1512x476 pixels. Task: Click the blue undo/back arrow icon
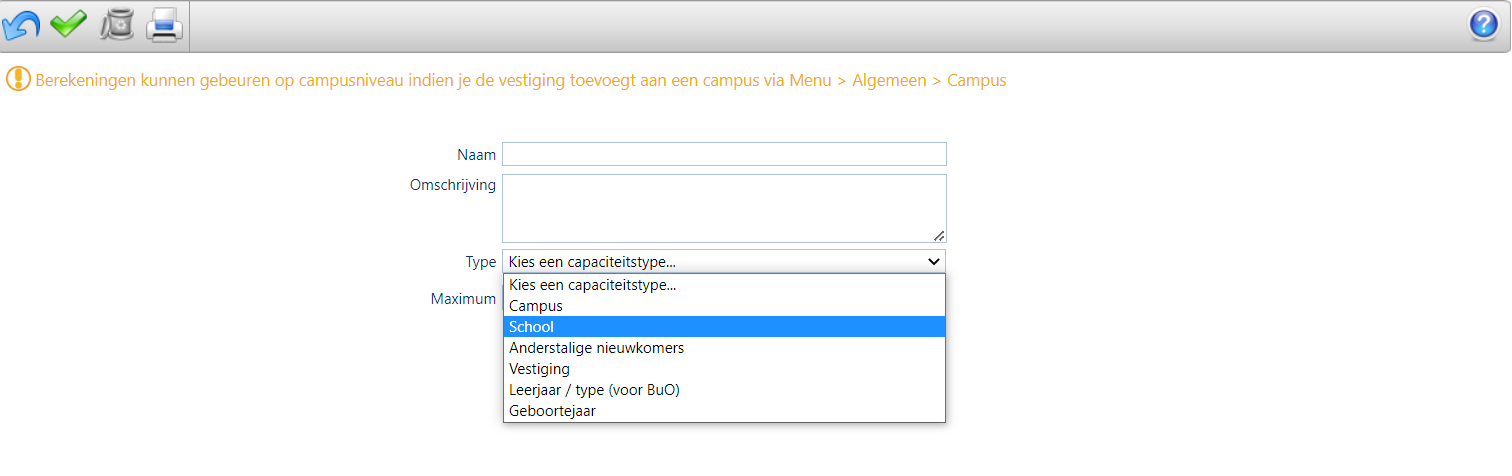click(x=21, y=25)
